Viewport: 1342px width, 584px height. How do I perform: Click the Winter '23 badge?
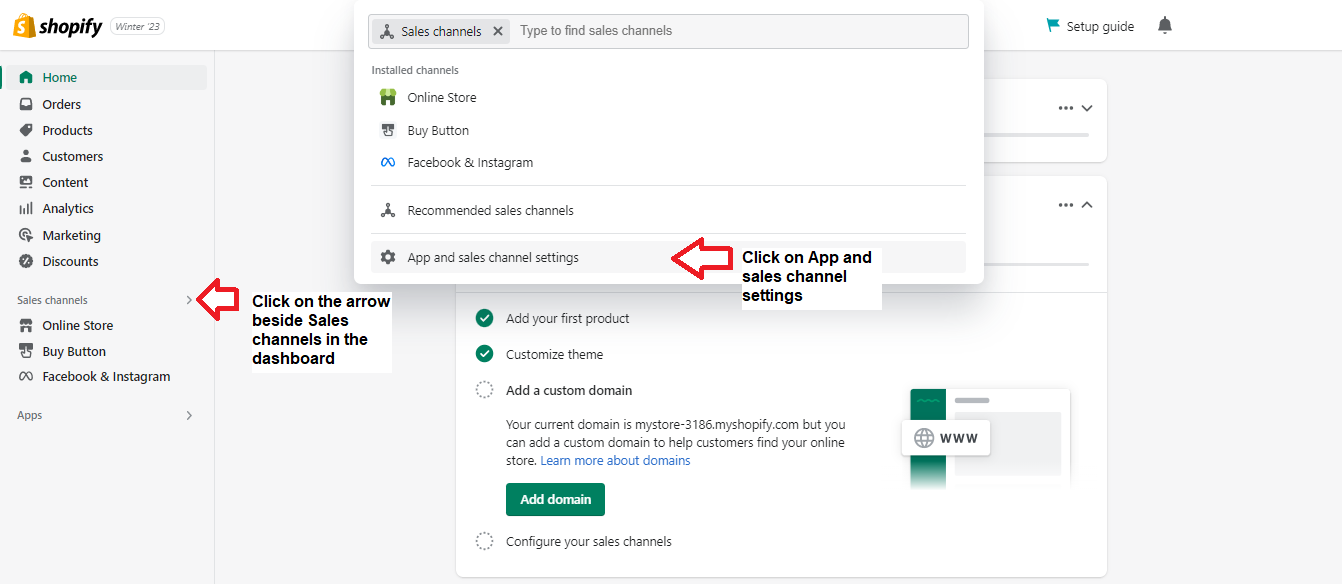(x=137, y=26)
